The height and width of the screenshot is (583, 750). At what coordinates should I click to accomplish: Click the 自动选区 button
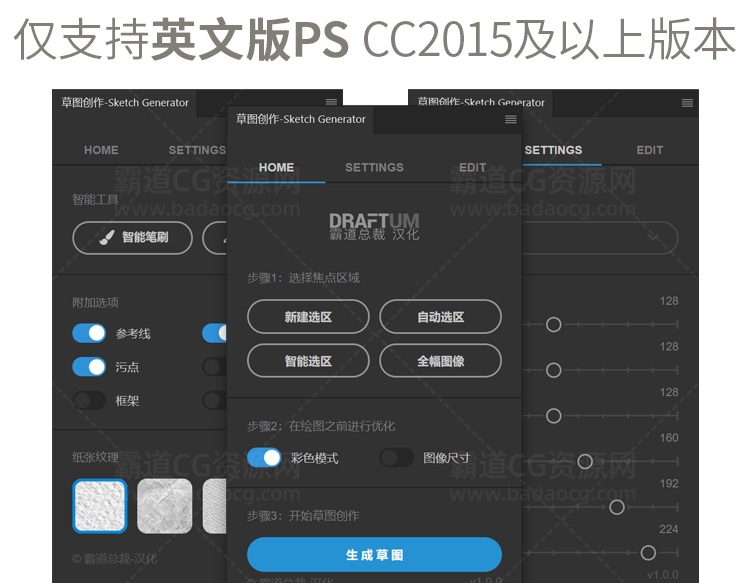pos(440,317)
